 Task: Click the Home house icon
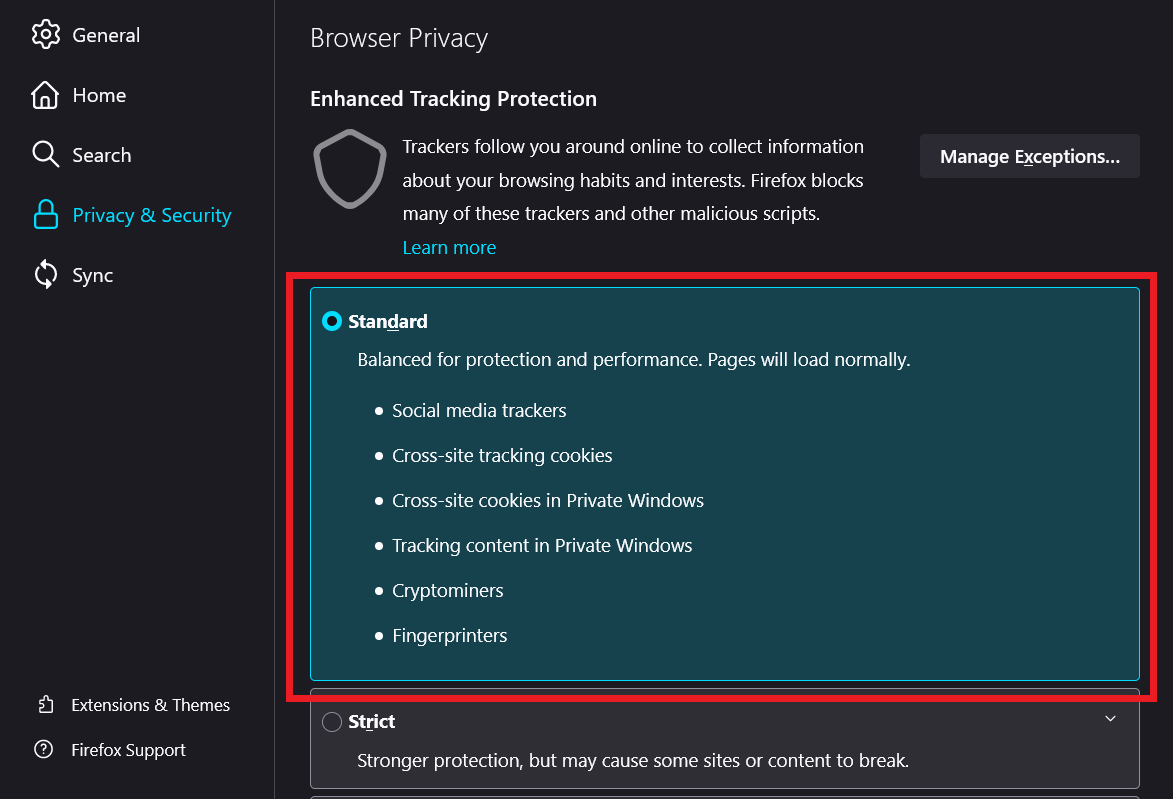point(45,95)
